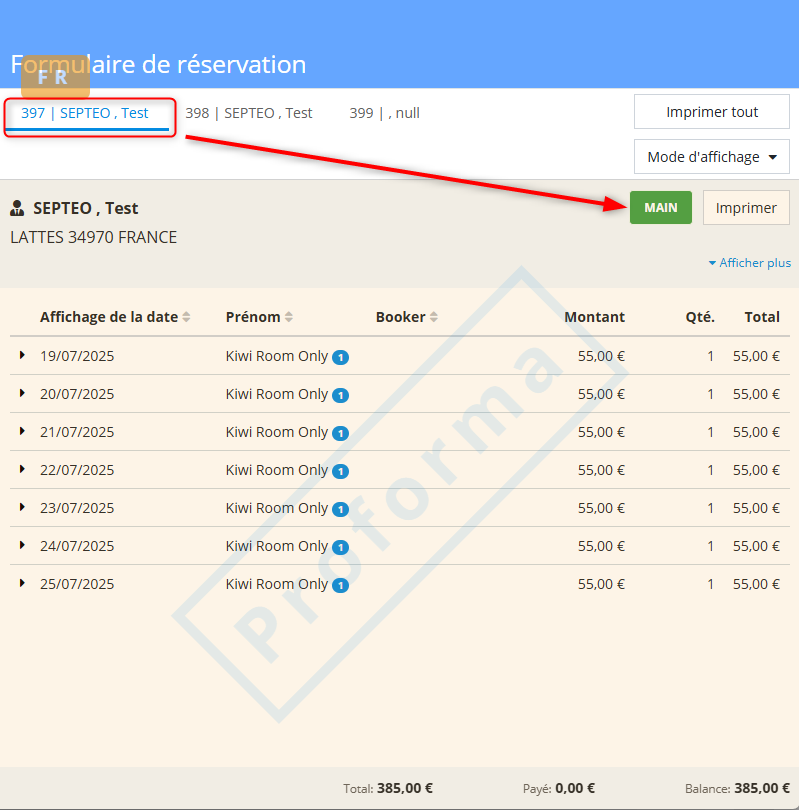Expand the 24/07/2025 row
The height and width of the screenshot is (810, 799).
(x=22, y=545)
